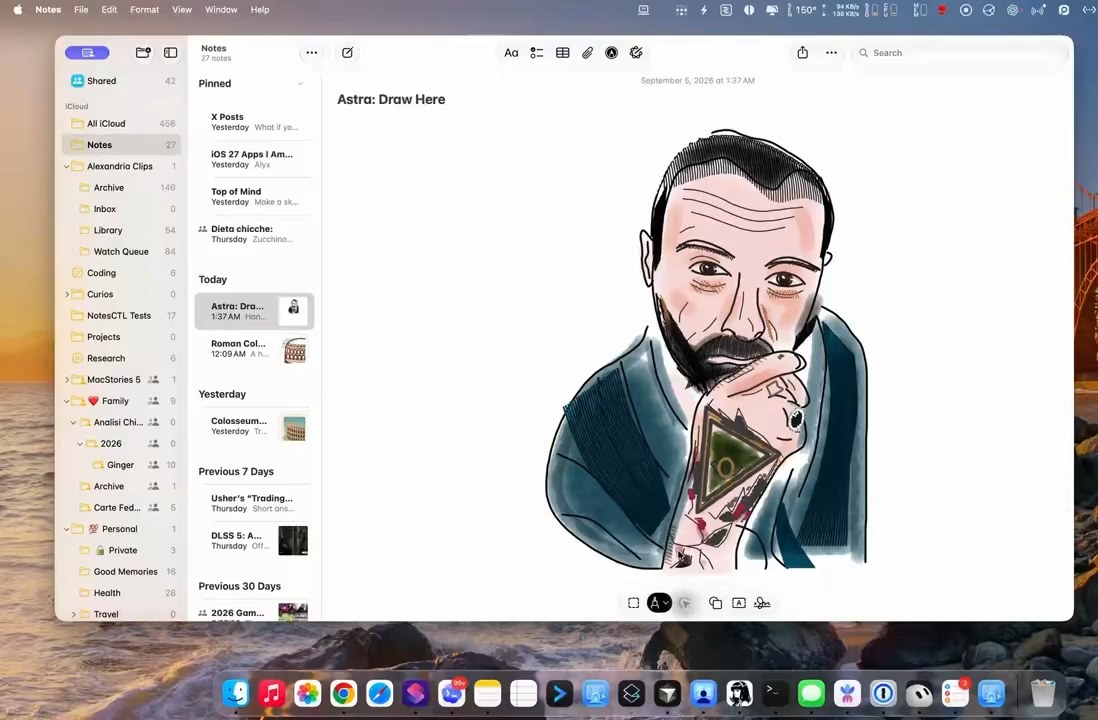Viewport: 1098px width, 720px height.
Task: Open 1Password from the Dock
Action: (x=883, y=694)
